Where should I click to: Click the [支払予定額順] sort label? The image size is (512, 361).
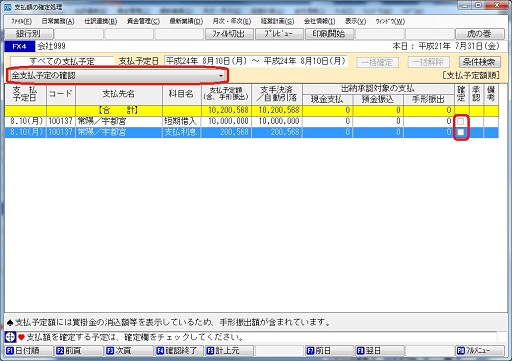471,76
